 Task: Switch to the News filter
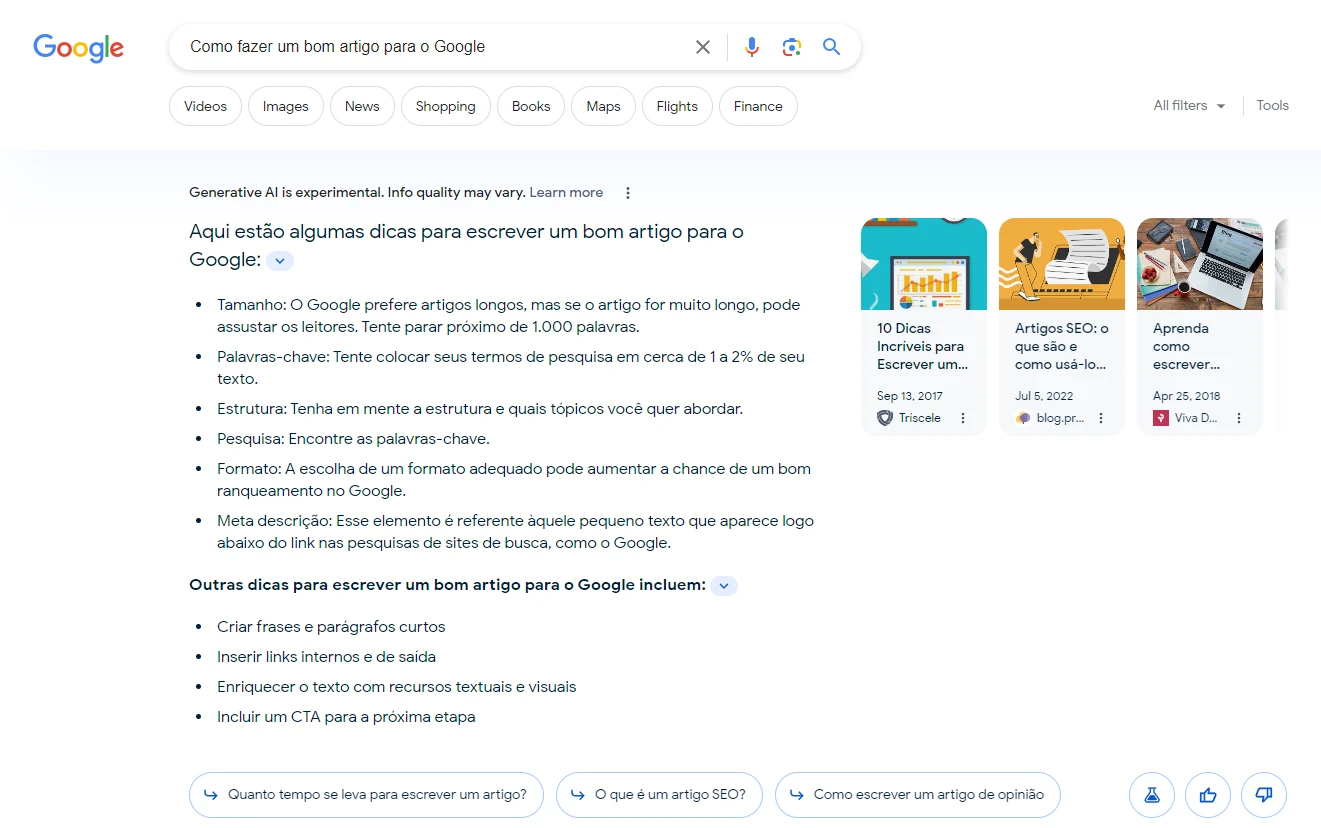pyautogui.click(x=362, y=106)
